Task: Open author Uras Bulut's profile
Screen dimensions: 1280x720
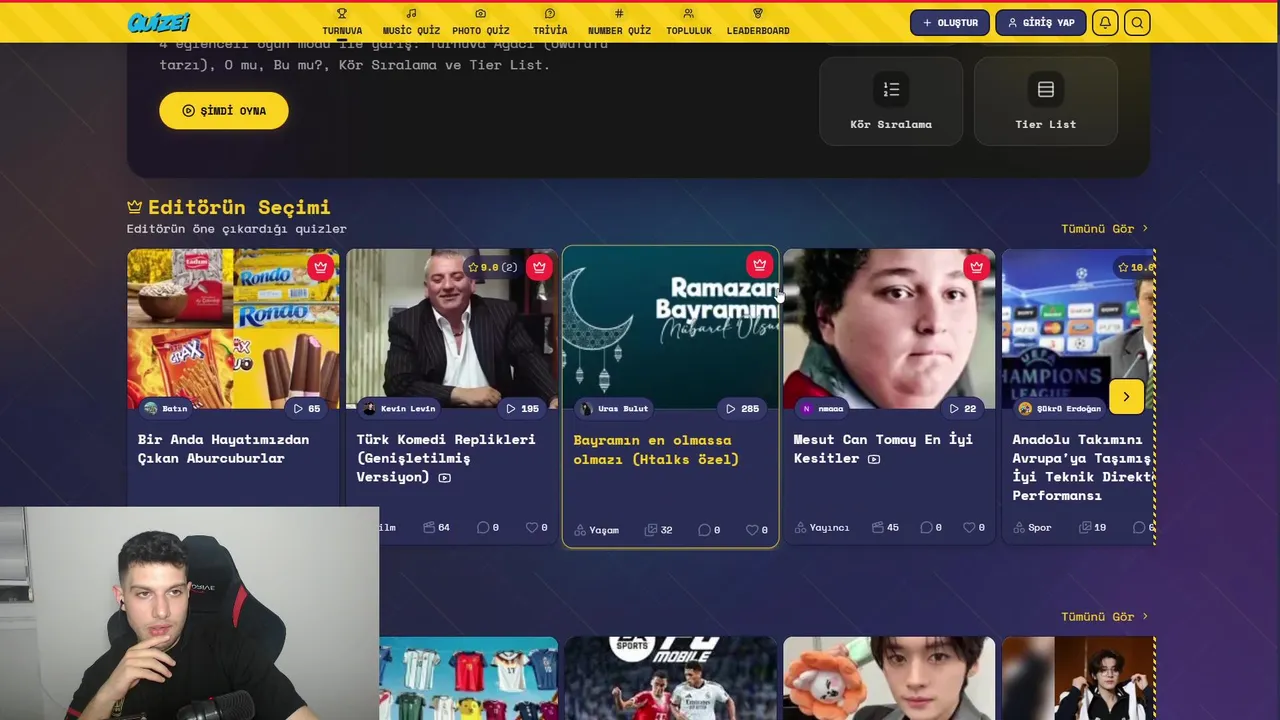Action: tap(615, 408)
